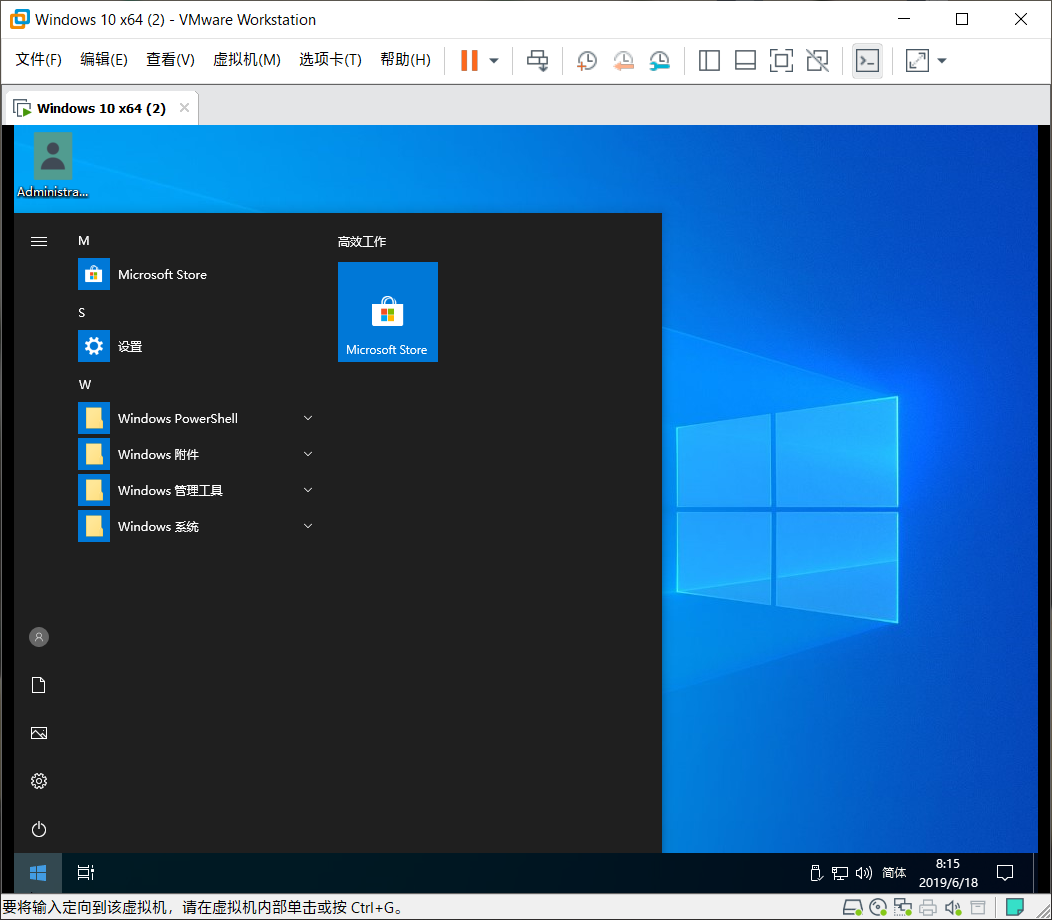Select the Windows 10 x64 (2) tab
This screenshot has height=920, width=1052.
(x=100, y=108)
